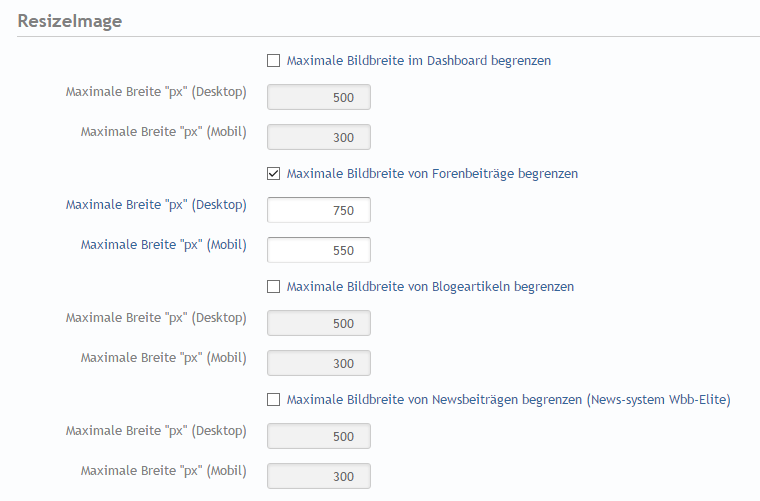This screenshot has width=760, height=501.
Task: Enable the Dashboard image width limit checkbox
Action: pyautogui.click(x=274, y=61)
